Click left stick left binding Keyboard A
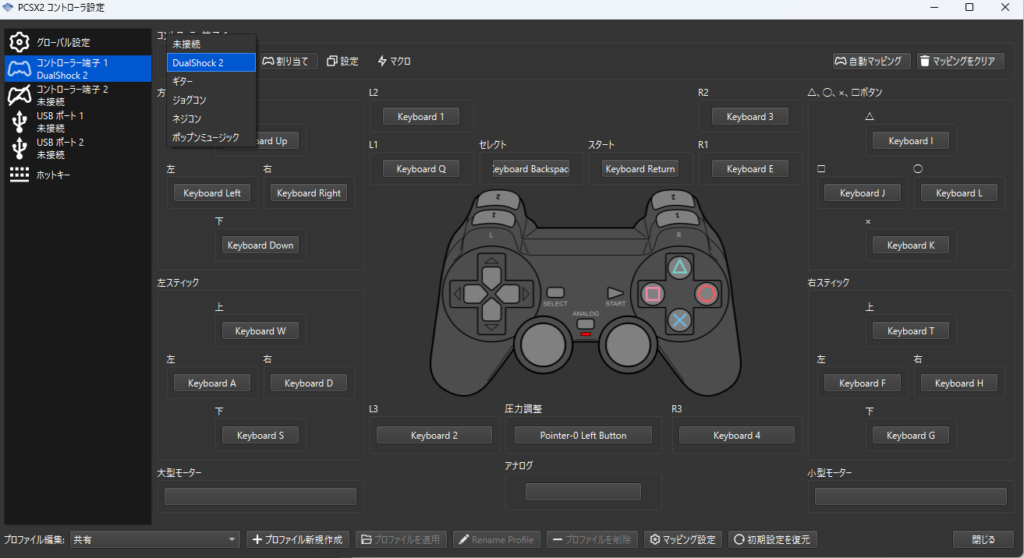The width and height of the screenshot is (1024, 558). point(212,383)
